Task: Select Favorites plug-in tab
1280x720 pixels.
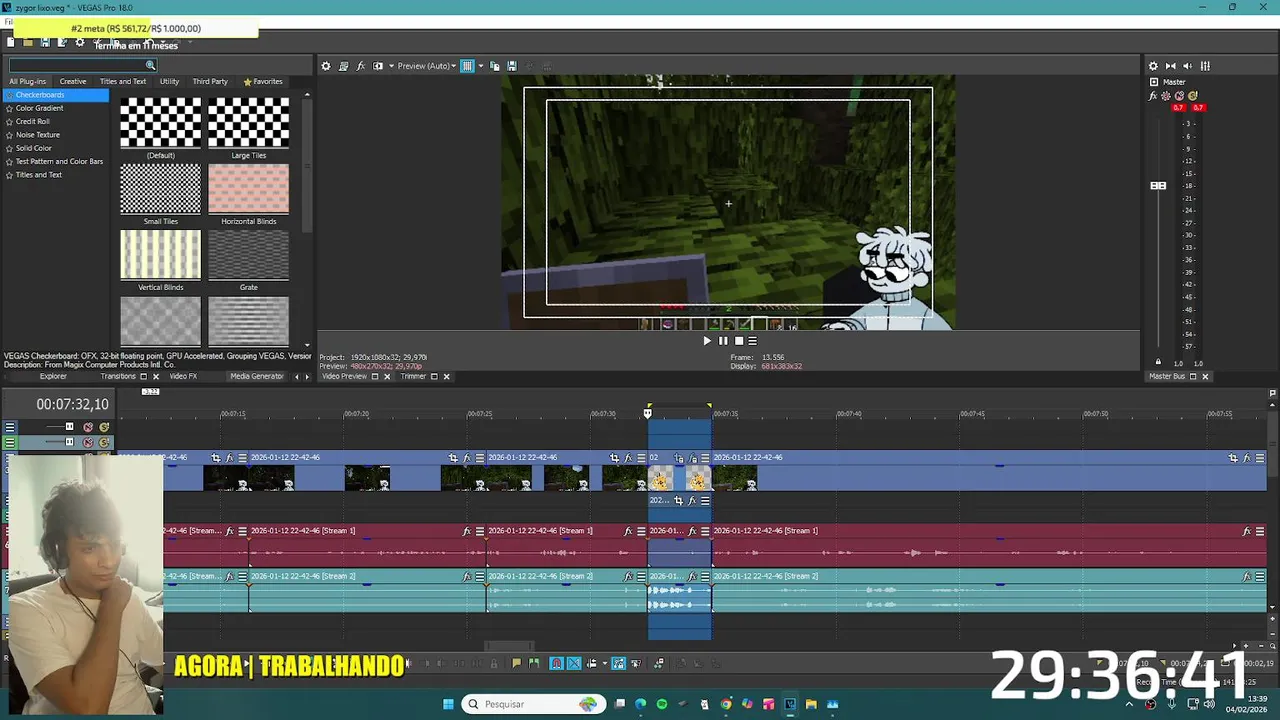Action: (263, 81)
